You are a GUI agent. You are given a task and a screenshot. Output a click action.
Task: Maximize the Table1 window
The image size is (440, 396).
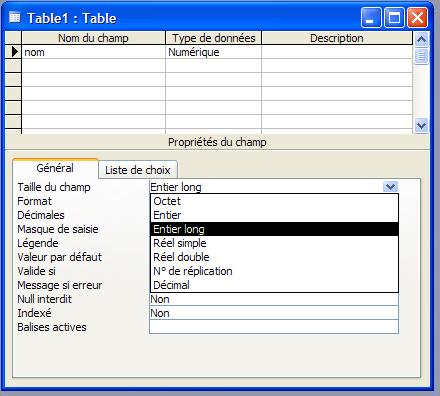click(x=394, y=18)
